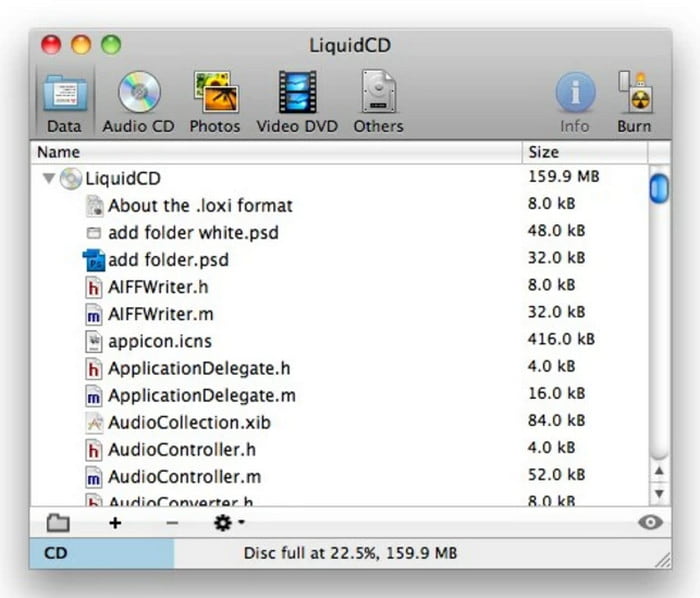700x598 pixels.
Task: Click the m icon of AudioController.m
Action: [x=94, y=478]
